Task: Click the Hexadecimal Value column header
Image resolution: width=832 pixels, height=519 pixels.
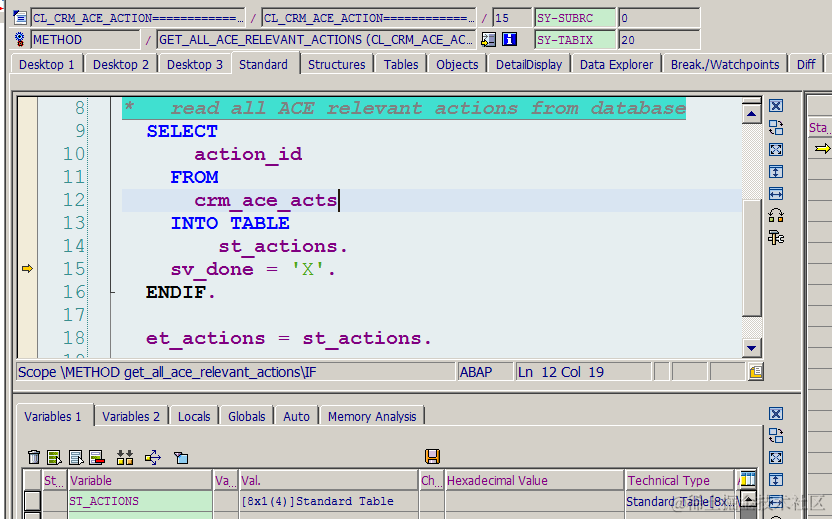Action: coord(535,481)
